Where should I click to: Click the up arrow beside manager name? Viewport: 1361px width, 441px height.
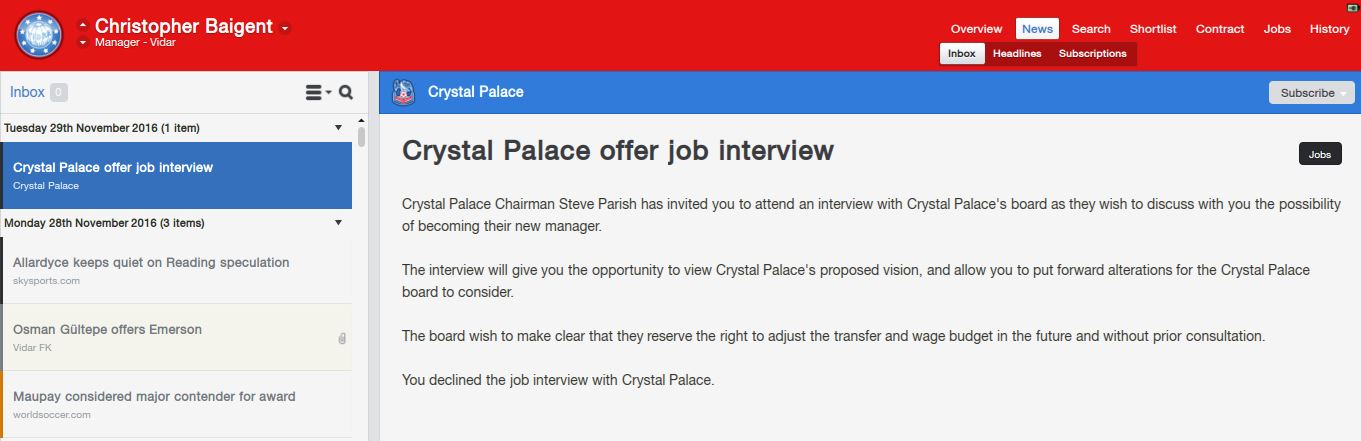pos(83,23)
